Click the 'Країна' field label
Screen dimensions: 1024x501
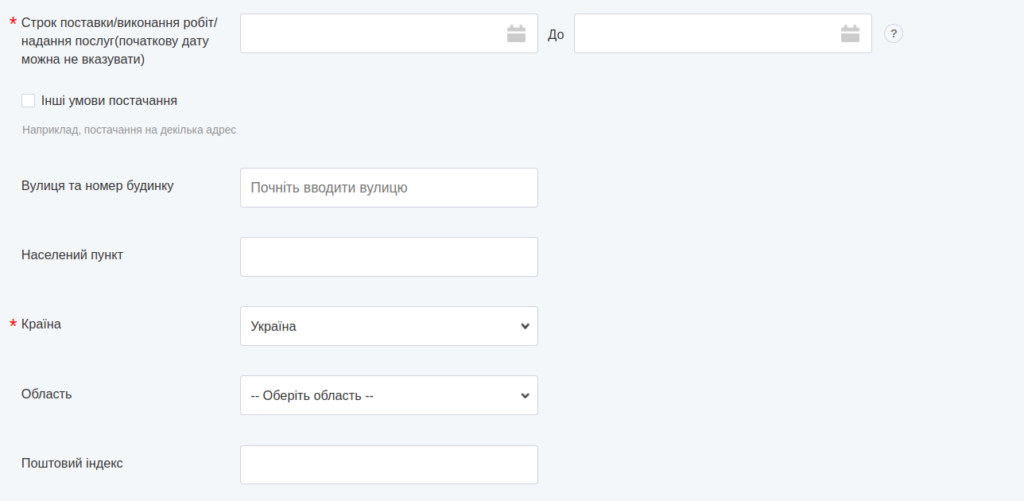point(41,324)
